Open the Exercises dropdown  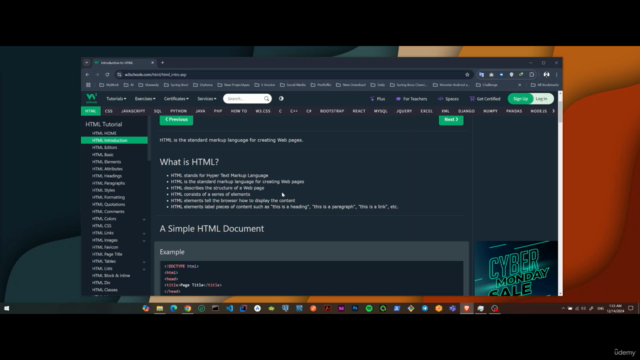[145, 99]
